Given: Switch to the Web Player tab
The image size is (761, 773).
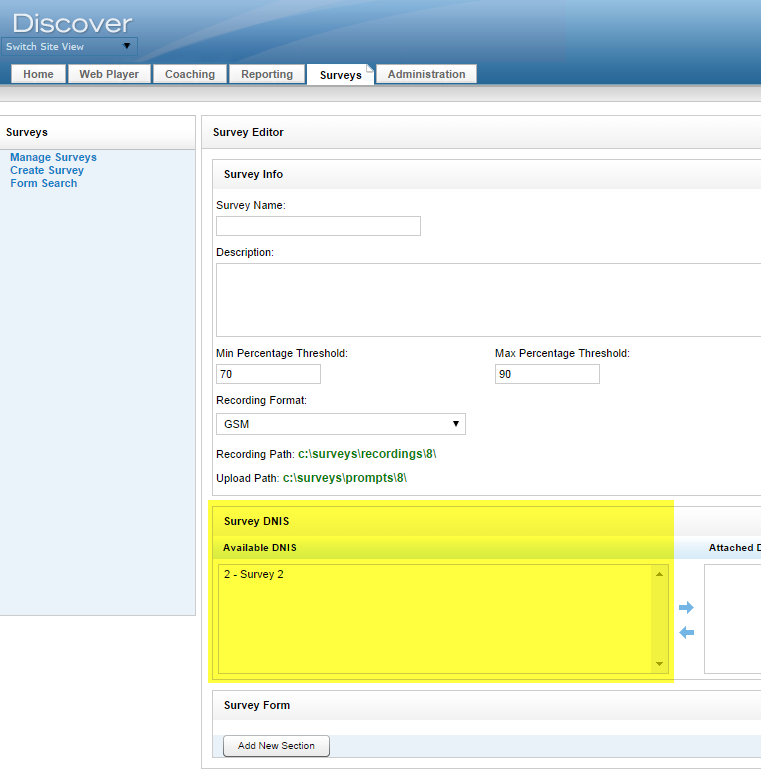Looking at the screenshot, I should tap(109, 74).
